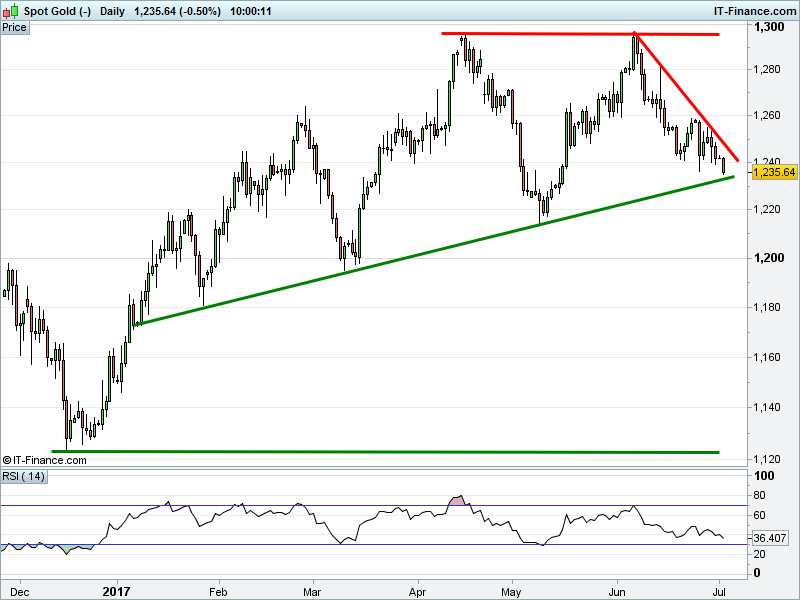Click the RSI 20 scale label

click(x=759, y=554)
